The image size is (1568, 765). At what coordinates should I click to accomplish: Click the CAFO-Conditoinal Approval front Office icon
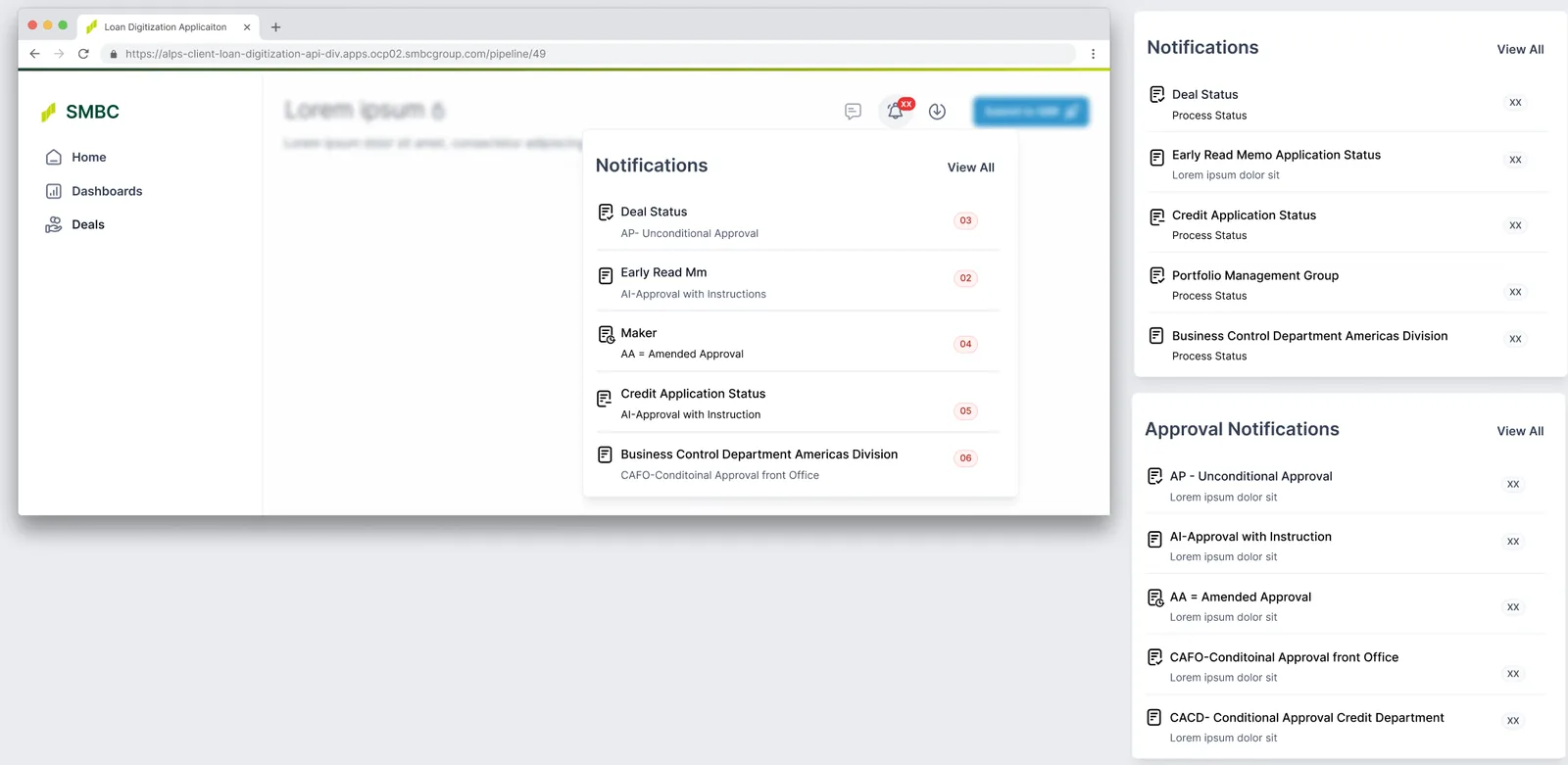tap(1154, 657)
